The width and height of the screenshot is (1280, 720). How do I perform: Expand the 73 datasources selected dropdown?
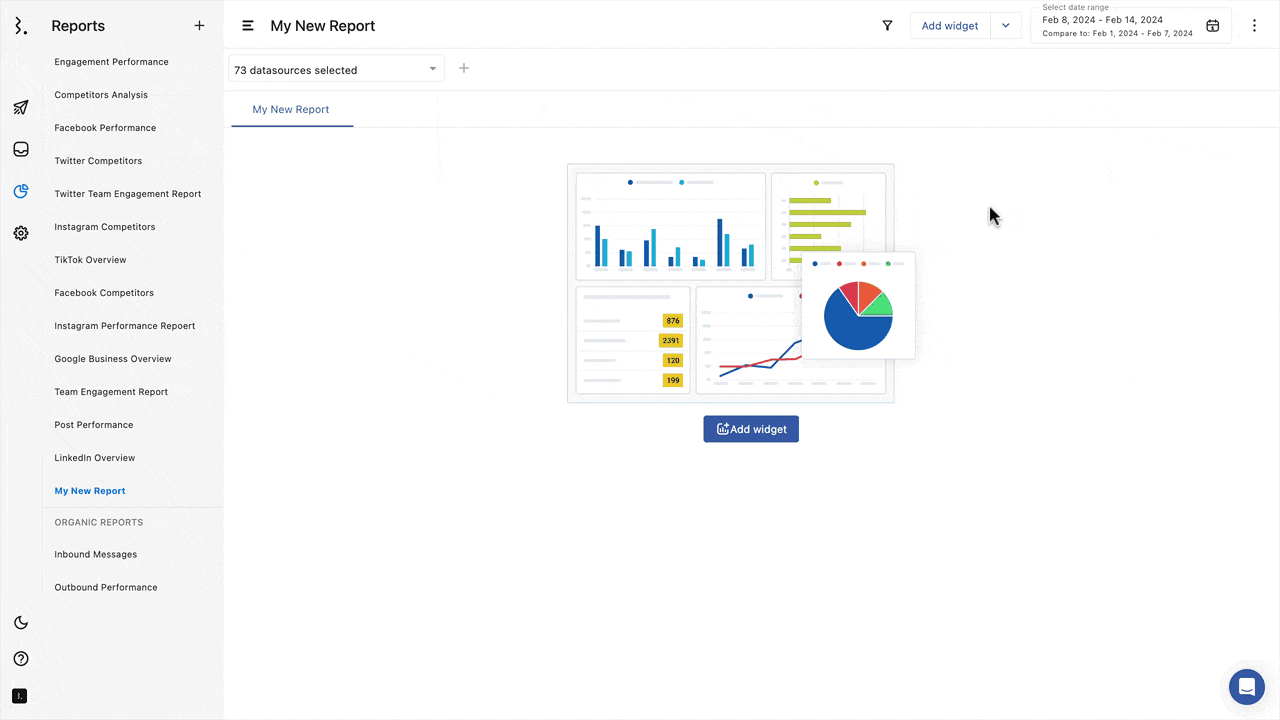336,70
